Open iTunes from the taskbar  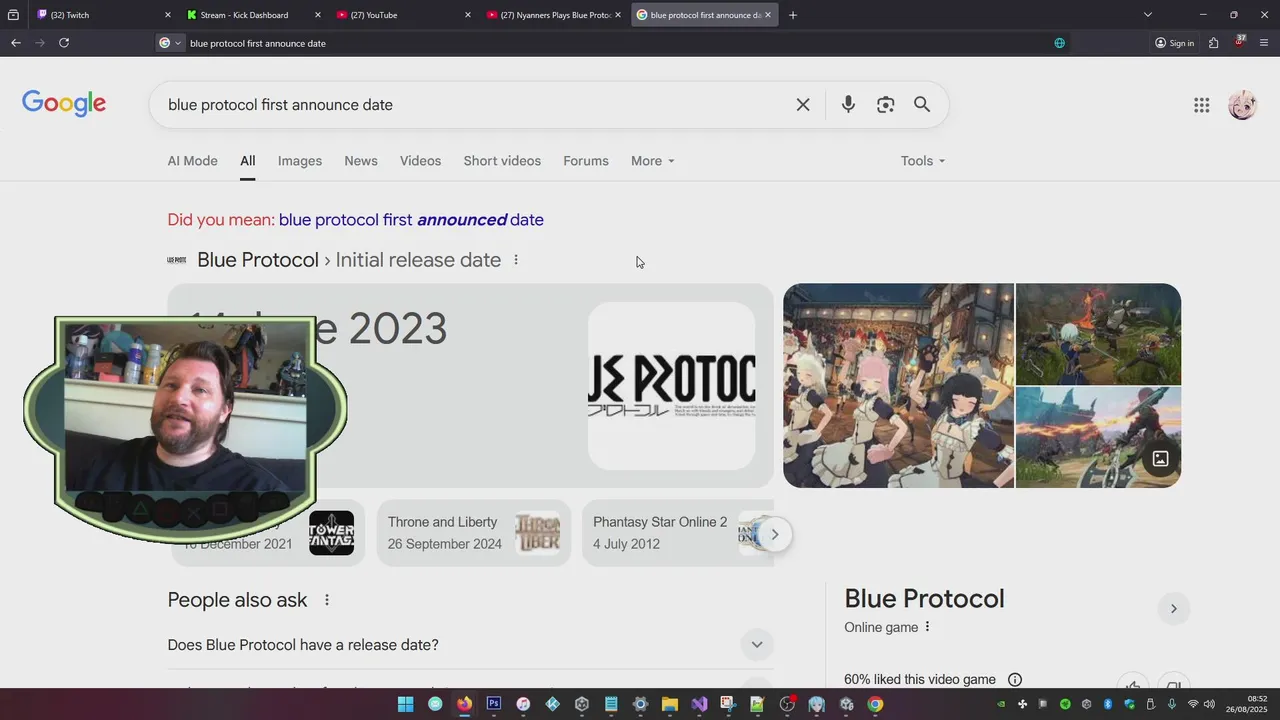pos(523,704)
